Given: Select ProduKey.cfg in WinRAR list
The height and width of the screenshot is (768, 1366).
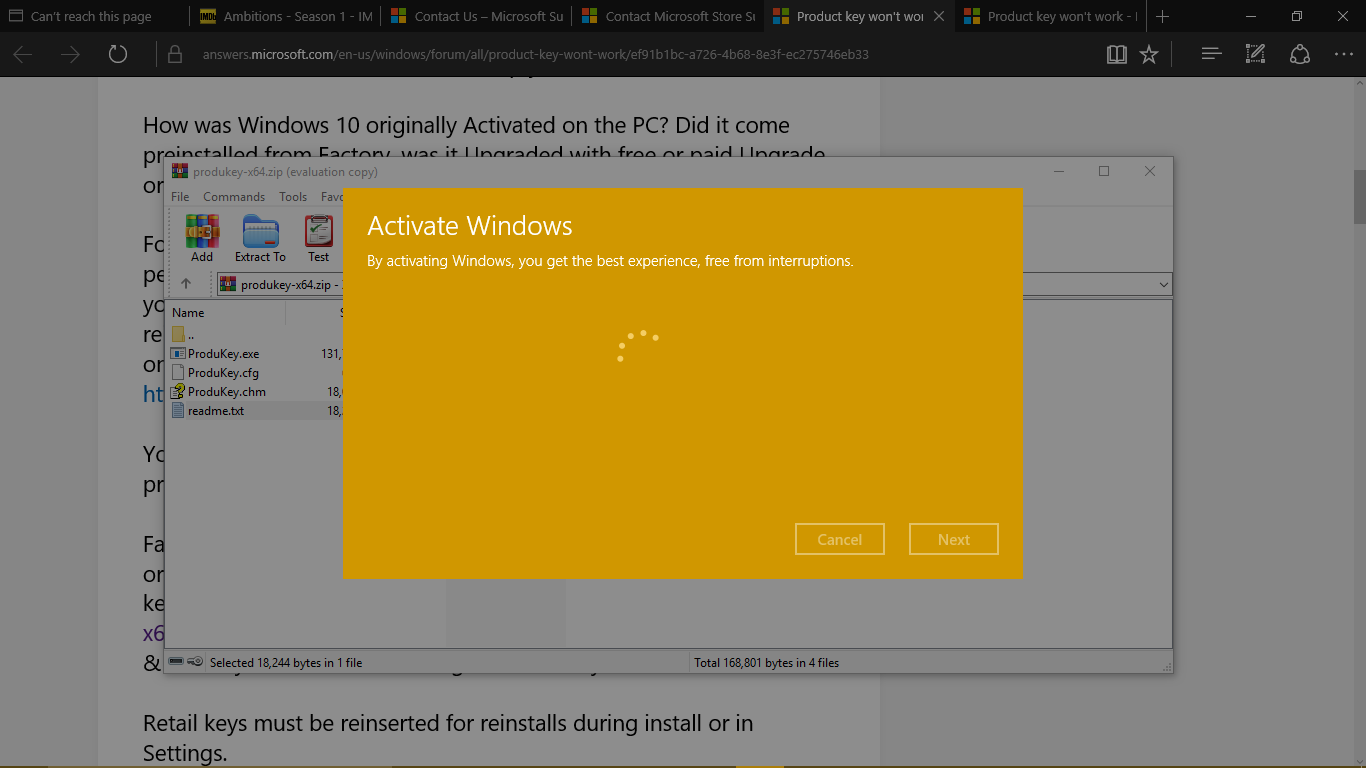Looking at the screenshot, I should coord(223,372).
